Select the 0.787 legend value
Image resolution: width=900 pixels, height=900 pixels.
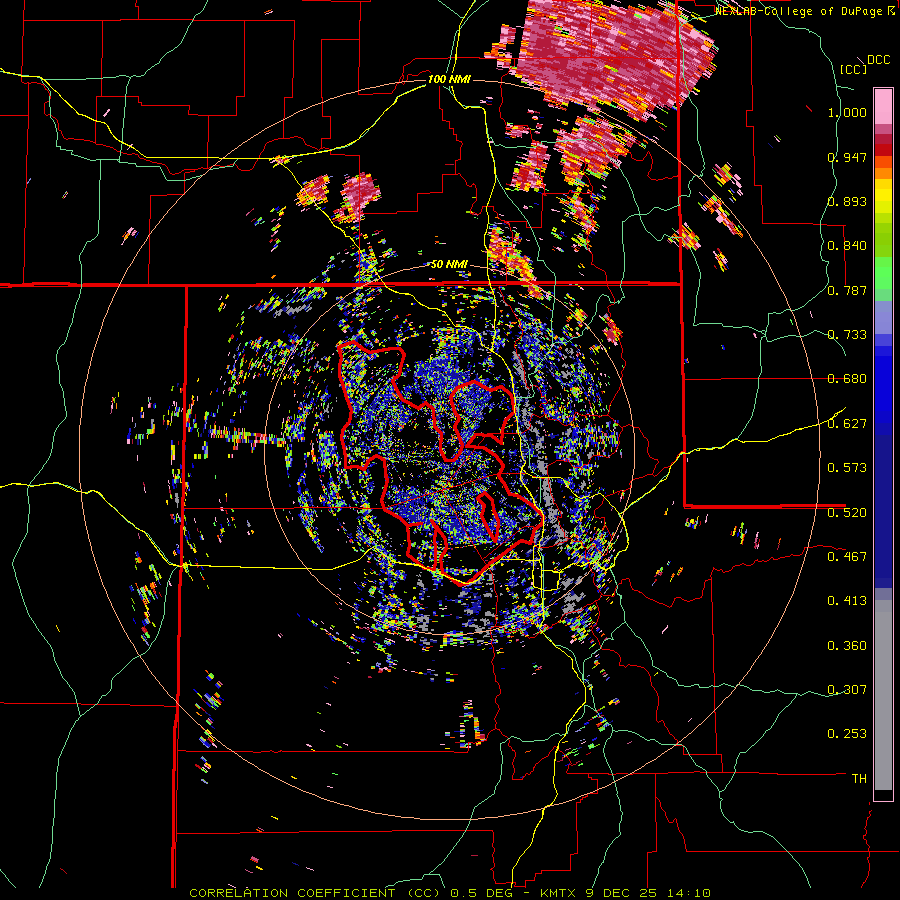click(847, 290)
